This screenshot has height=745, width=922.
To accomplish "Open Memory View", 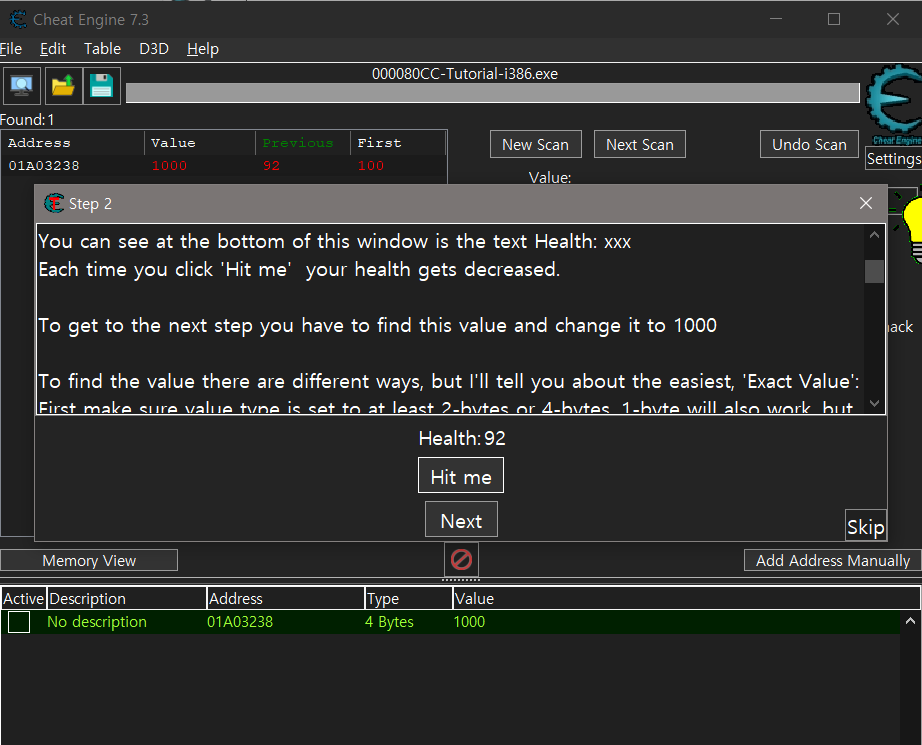I will [x=89, y=560].
